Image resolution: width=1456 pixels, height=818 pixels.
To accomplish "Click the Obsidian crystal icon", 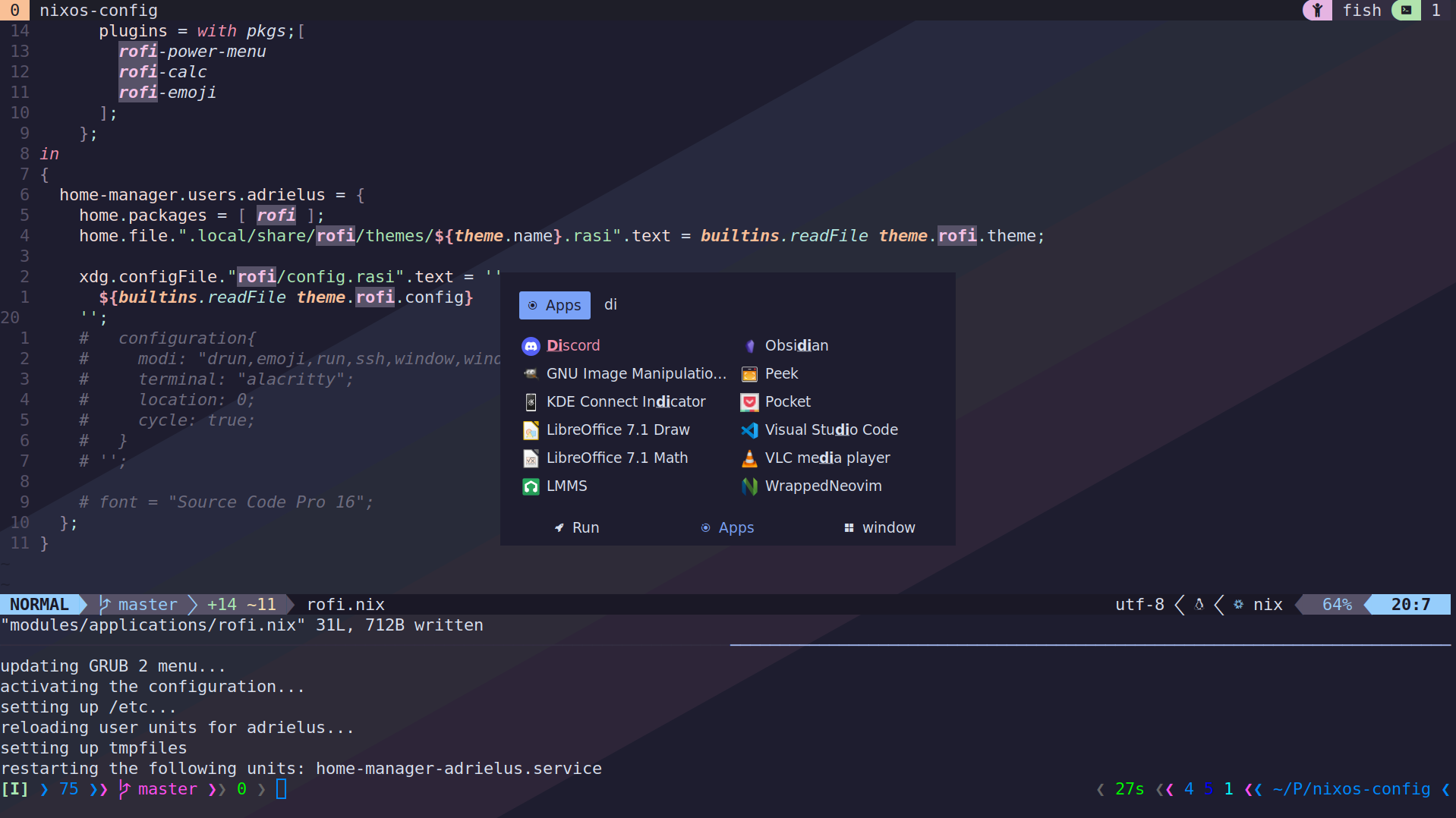I will point(749,346).
